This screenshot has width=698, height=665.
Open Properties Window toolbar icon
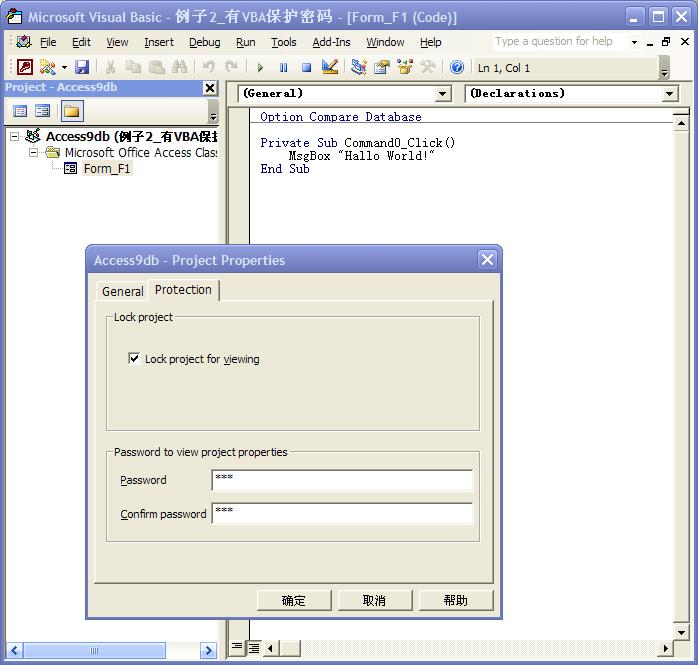pos(382,67)
